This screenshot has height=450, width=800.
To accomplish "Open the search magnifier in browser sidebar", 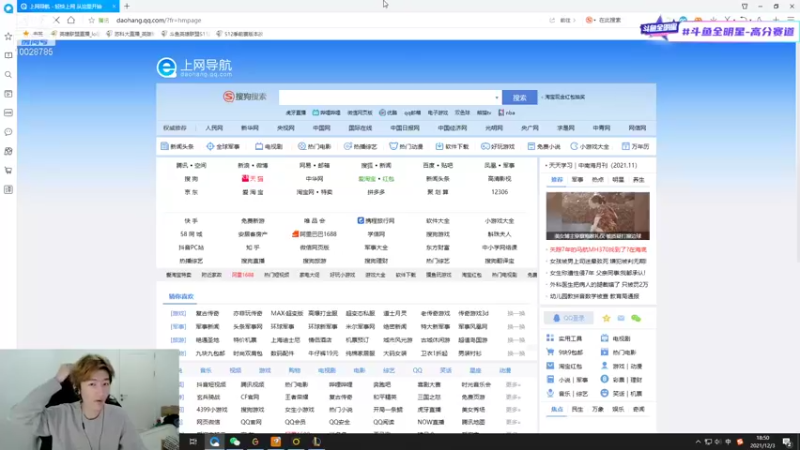I will 8,74.
